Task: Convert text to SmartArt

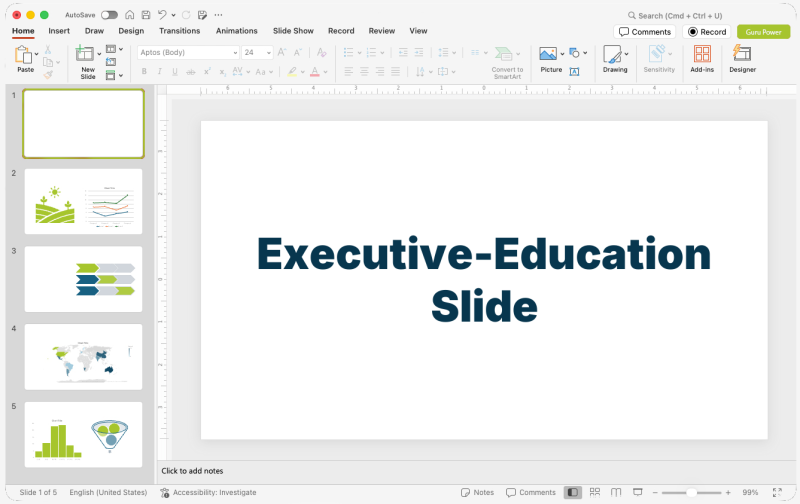Action: point(507,63)
